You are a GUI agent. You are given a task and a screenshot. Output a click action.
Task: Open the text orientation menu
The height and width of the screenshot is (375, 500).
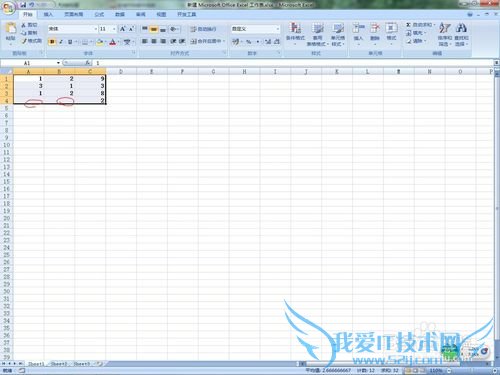tap(174, 29)
